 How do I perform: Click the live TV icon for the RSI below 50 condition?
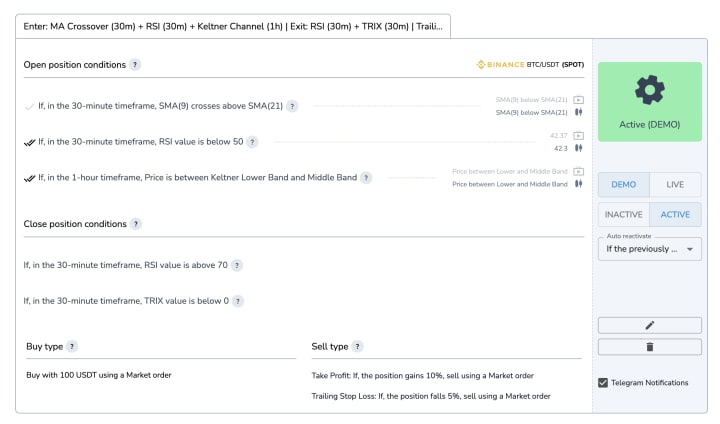coord(579,135)
